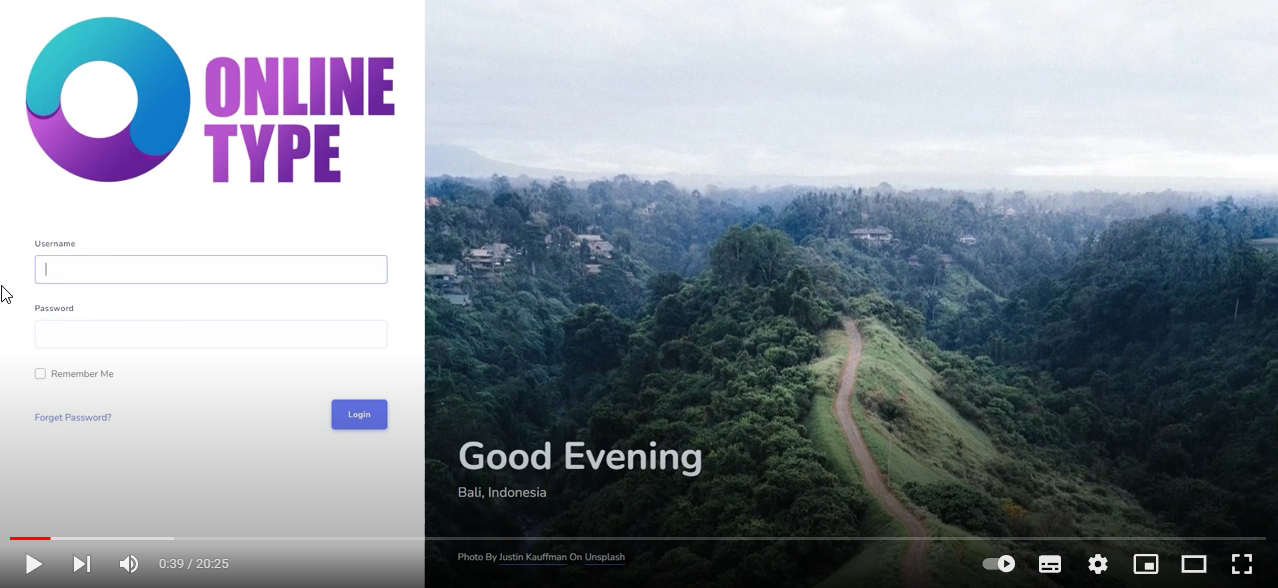Click the Password input field

pyautogui.click(x=211, y=334)
